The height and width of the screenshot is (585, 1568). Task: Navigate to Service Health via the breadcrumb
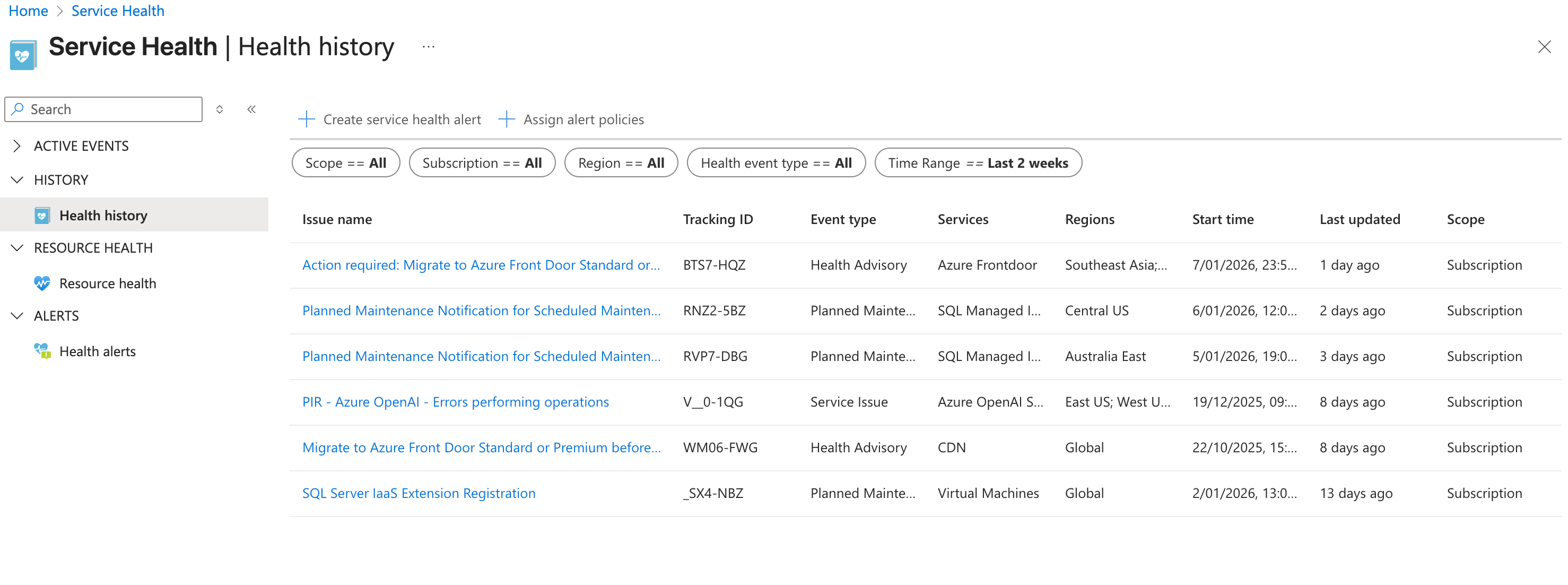(x=117, y=11)
